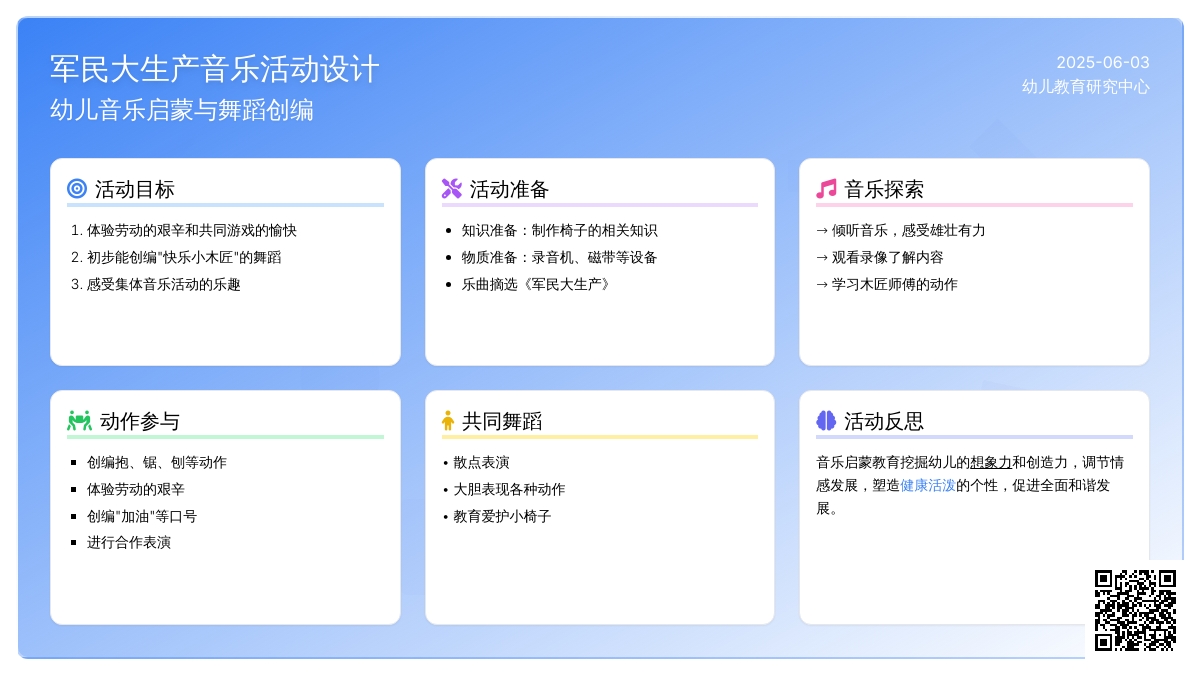
Task: Click 散点表演 bullet
Action: [476, 462]
